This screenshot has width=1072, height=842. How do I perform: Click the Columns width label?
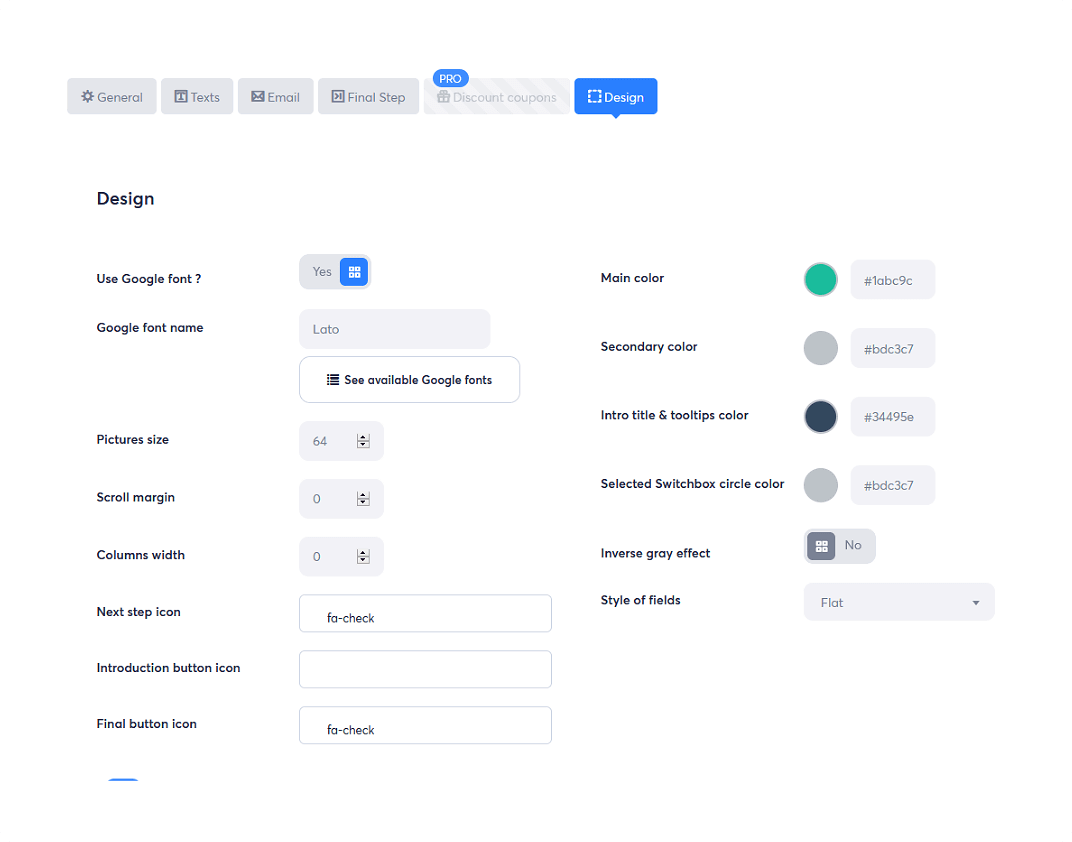(140, 555)
